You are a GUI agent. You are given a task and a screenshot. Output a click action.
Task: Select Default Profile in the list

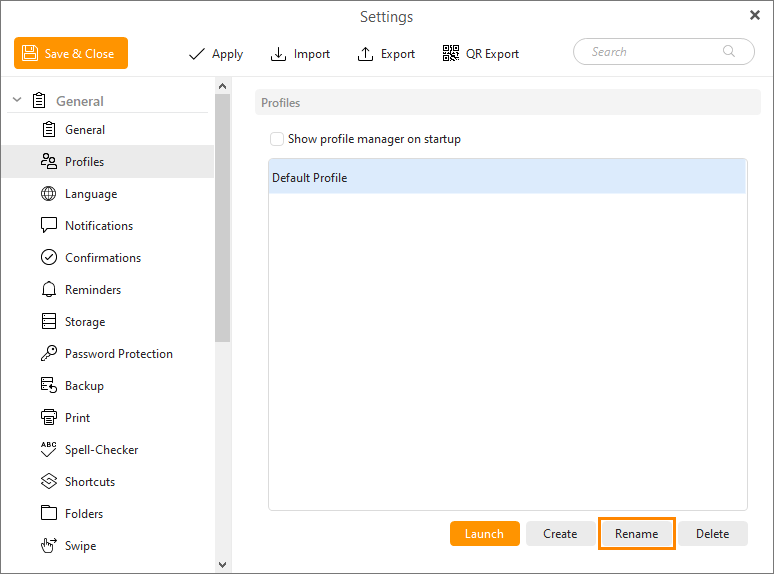(507, 178)
